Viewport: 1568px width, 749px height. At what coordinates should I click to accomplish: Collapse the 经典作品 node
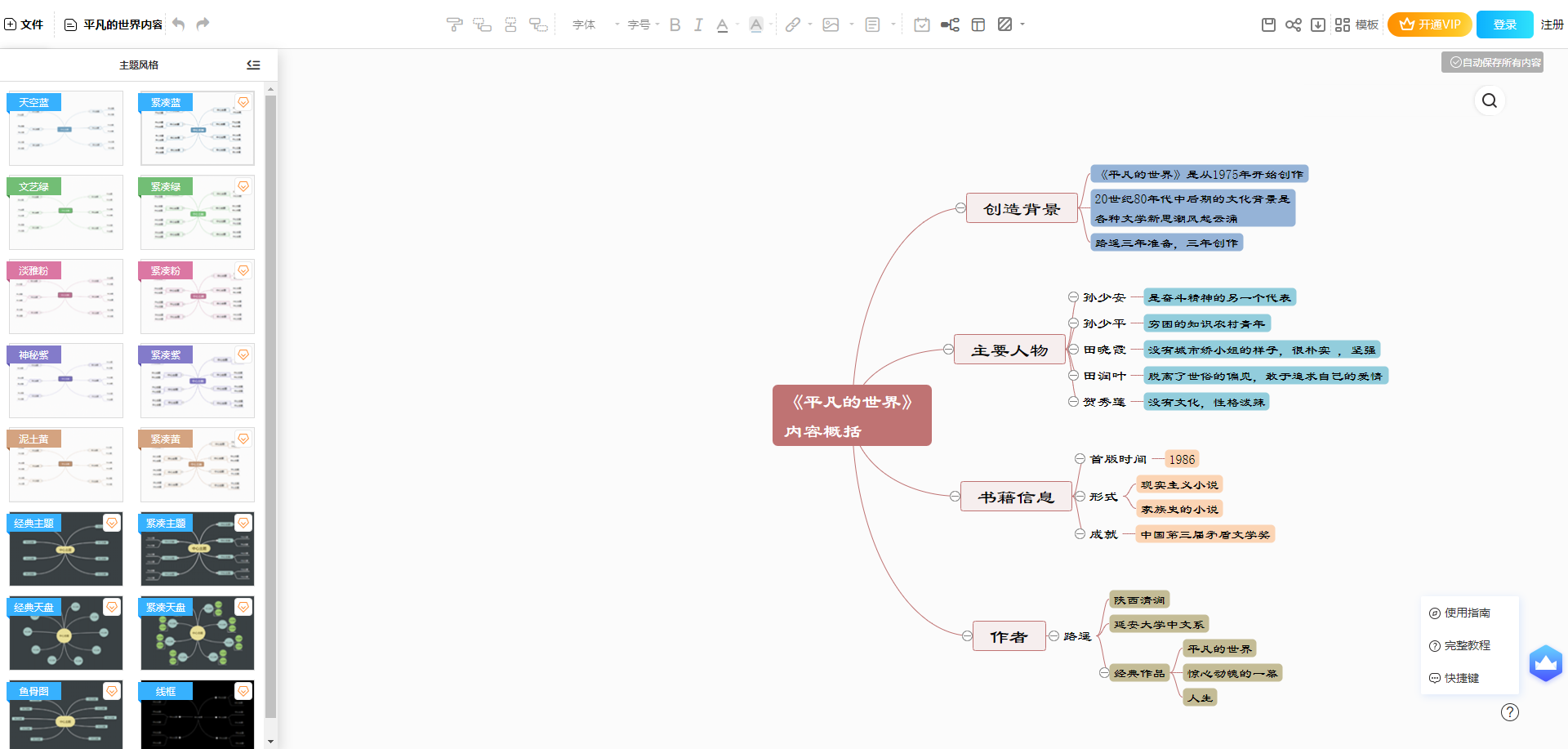click(1104, 673)
